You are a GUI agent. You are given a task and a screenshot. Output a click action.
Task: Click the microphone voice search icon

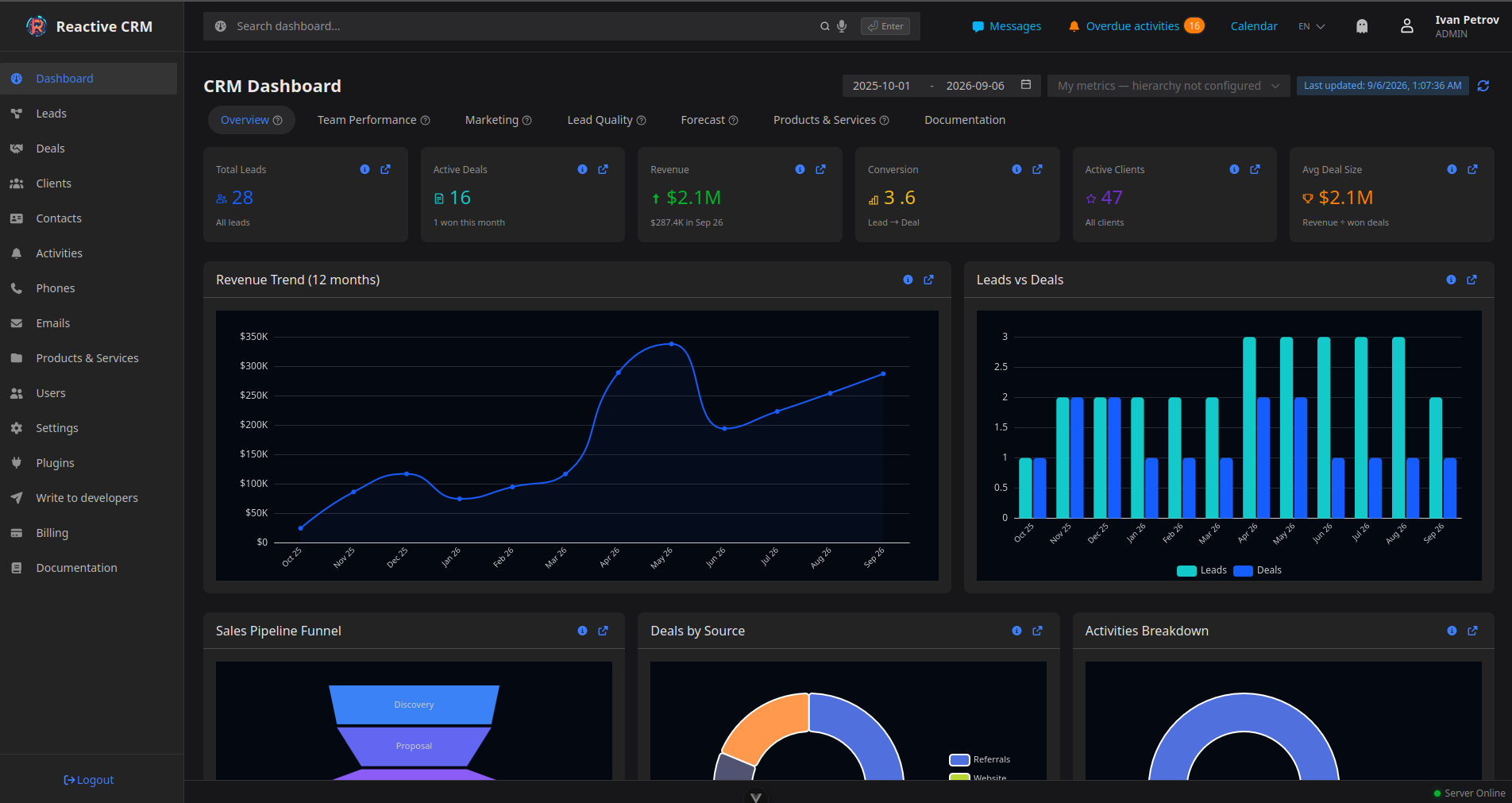click(x=842, y=26)
